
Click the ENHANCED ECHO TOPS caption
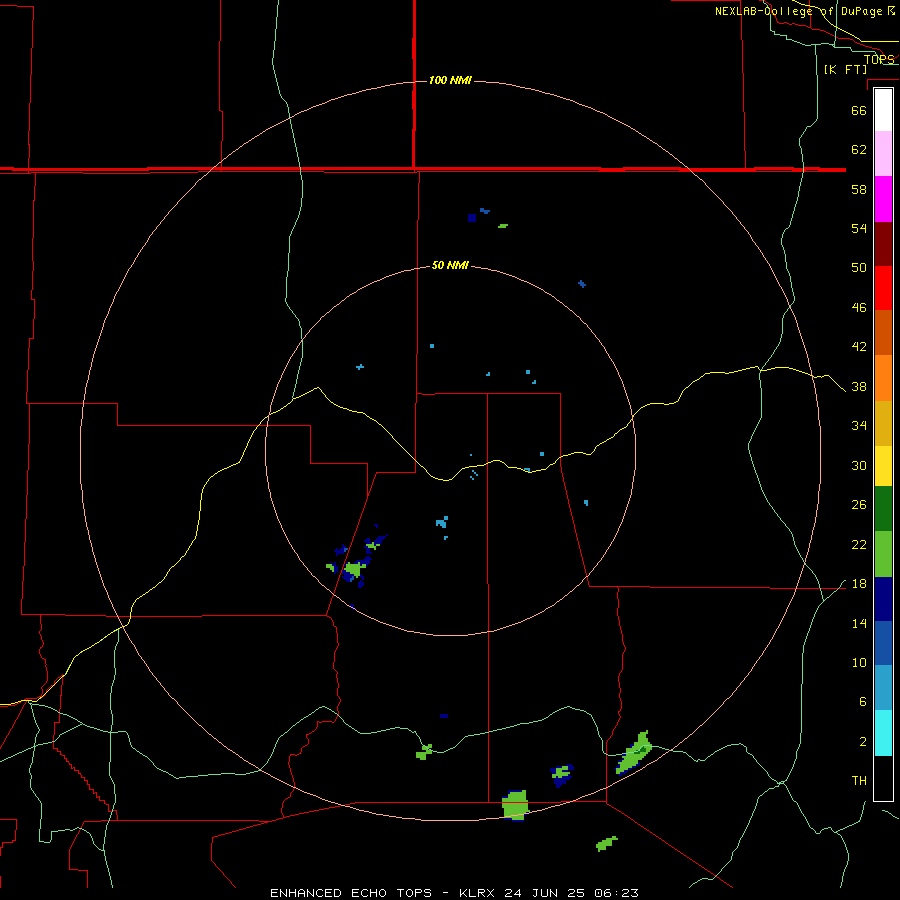[x=351, y=893]
